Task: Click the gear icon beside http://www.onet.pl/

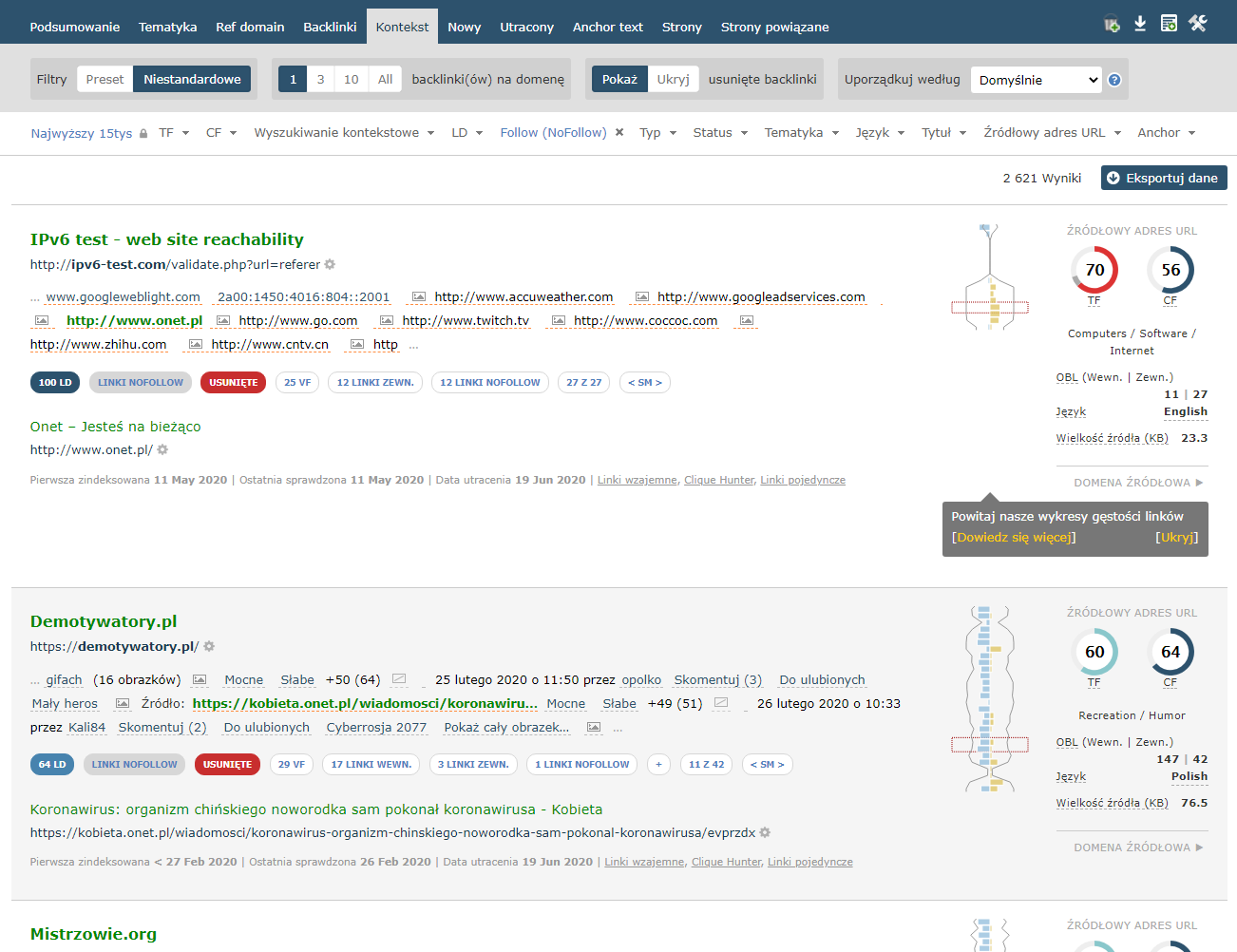Action: point(162,449)
